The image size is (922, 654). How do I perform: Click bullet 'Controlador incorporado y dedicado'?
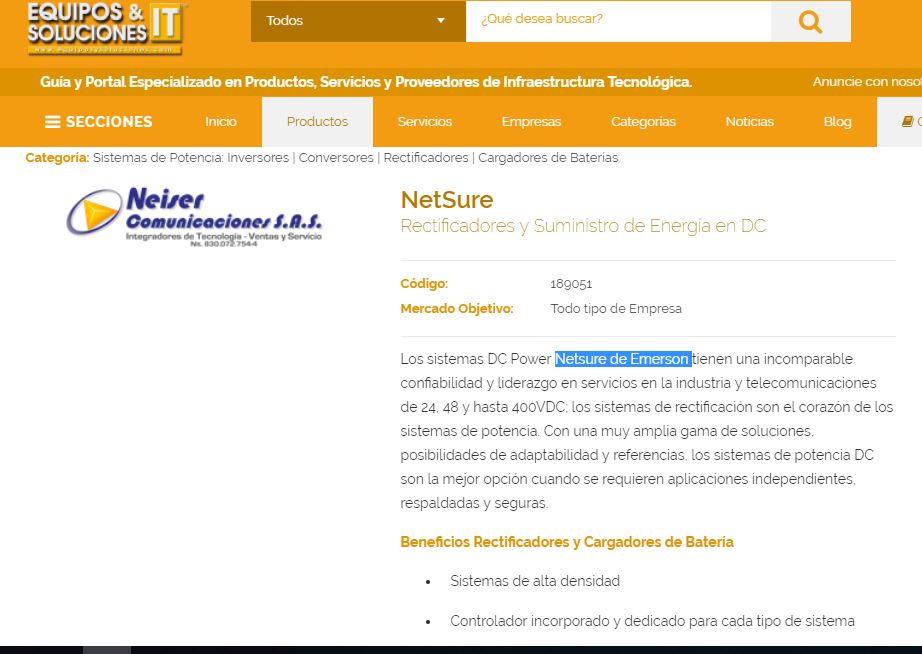tap(652, 621)
